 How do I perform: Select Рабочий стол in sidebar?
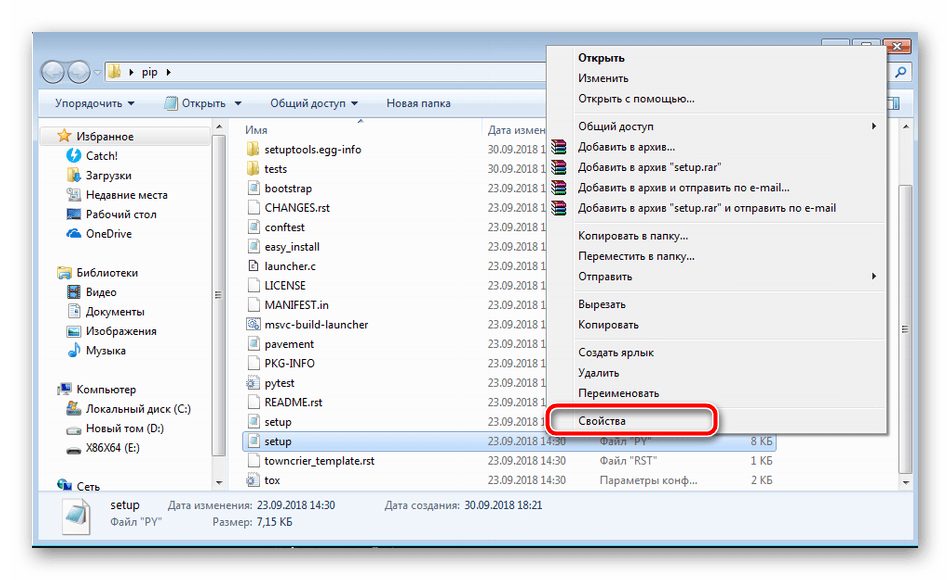pyautogui.click(x=121, y=214)
